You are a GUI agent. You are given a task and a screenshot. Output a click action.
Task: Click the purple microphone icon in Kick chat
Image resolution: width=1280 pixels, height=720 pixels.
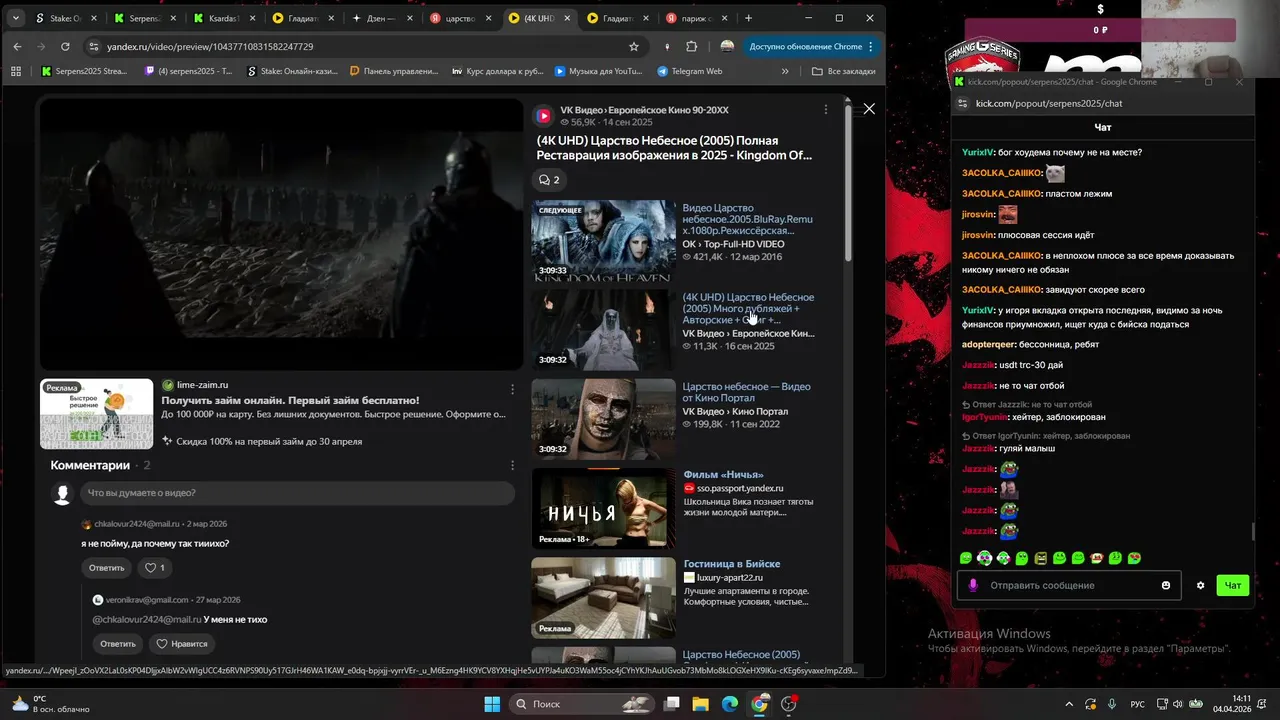972,585
